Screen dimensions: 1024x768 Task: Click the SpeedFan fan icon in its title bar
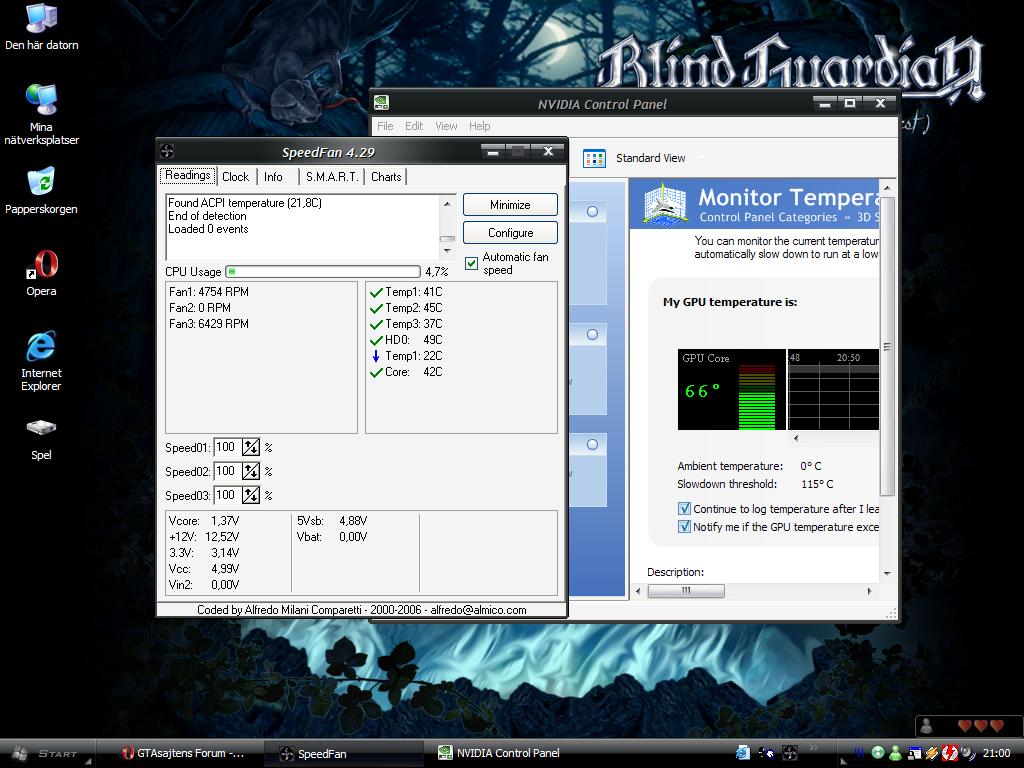(167, 152)
